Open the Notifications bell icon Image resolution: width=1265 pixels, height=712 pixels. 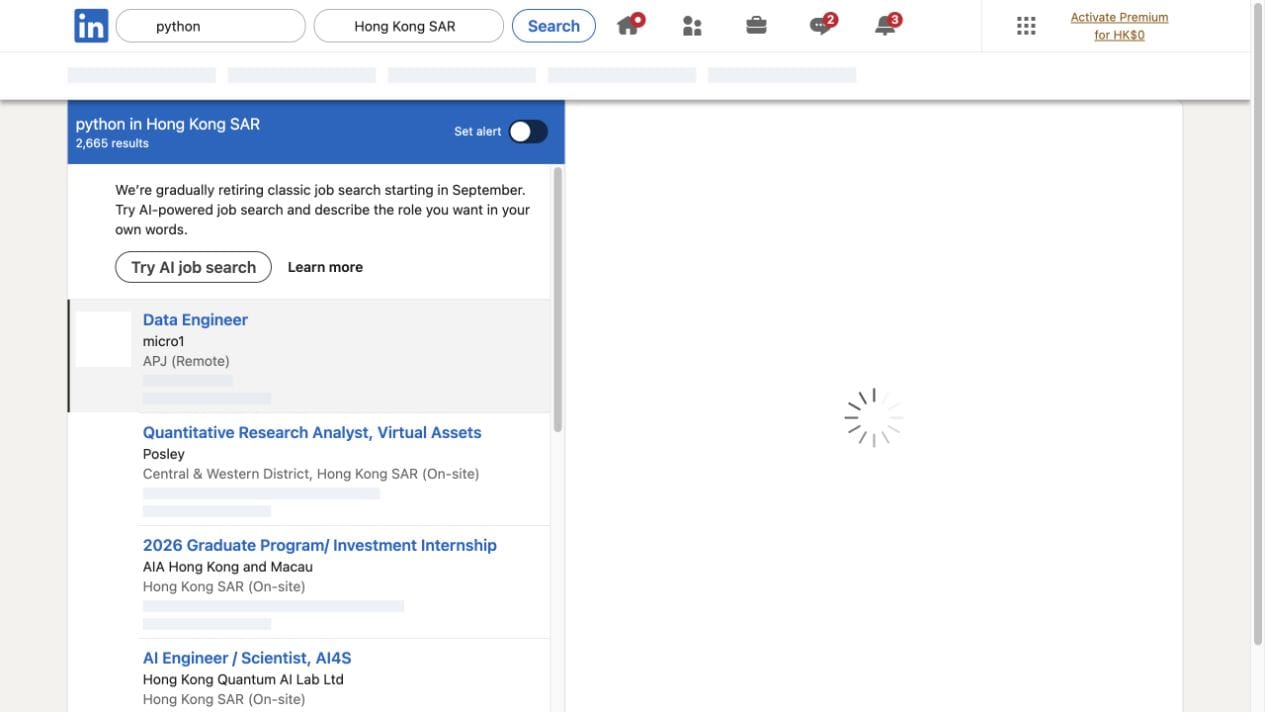(886, 25)
